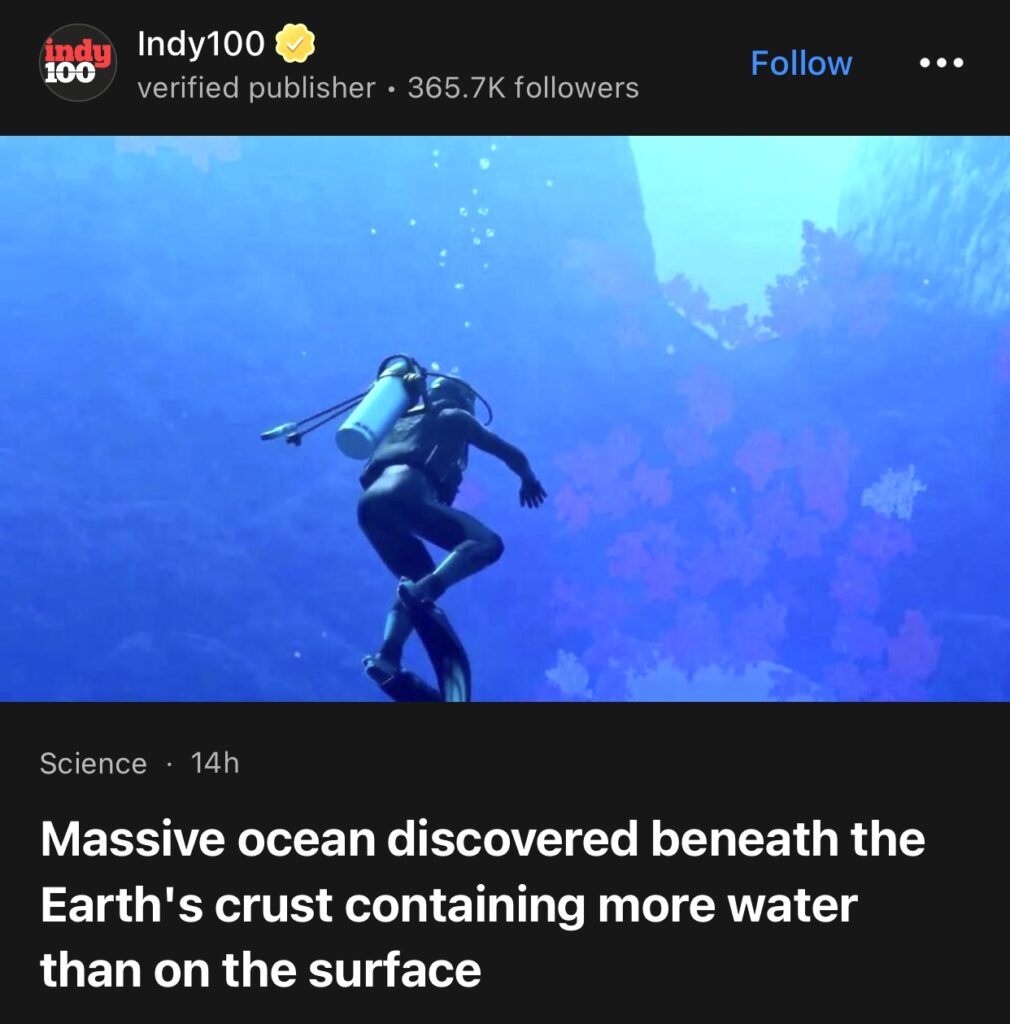Open the Indy100 publisher name
The width and height of the screenshot is (1010, 1024).
(200, 44)
